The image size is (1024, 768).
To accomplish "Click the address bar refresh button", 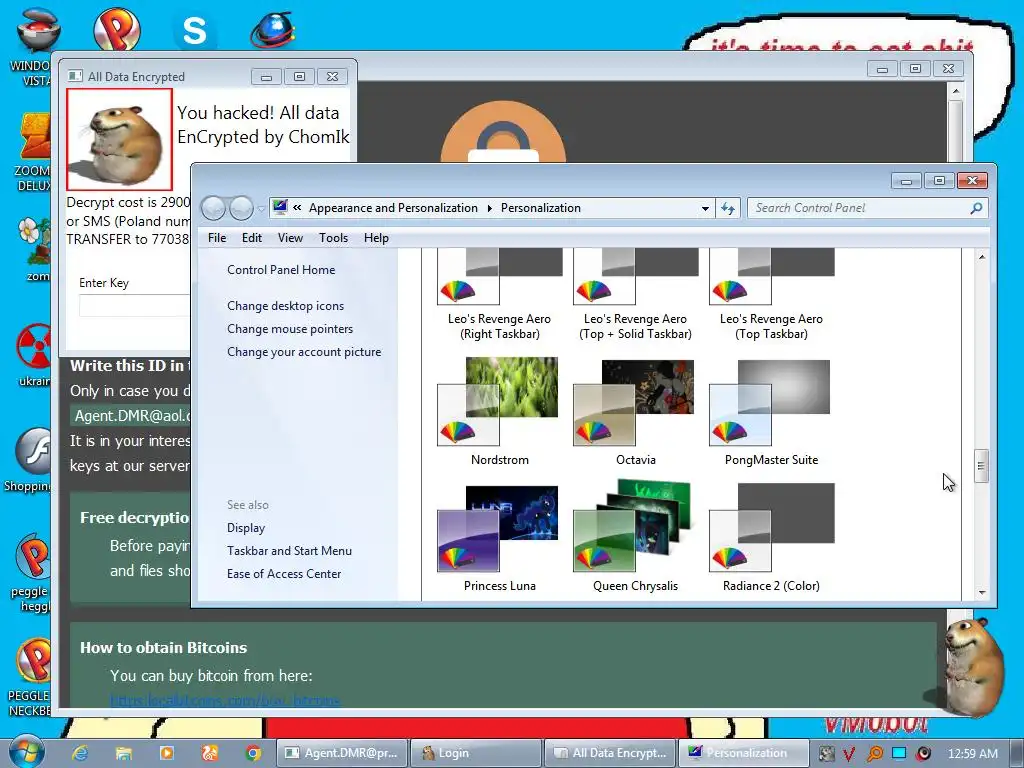I will 728,208.
